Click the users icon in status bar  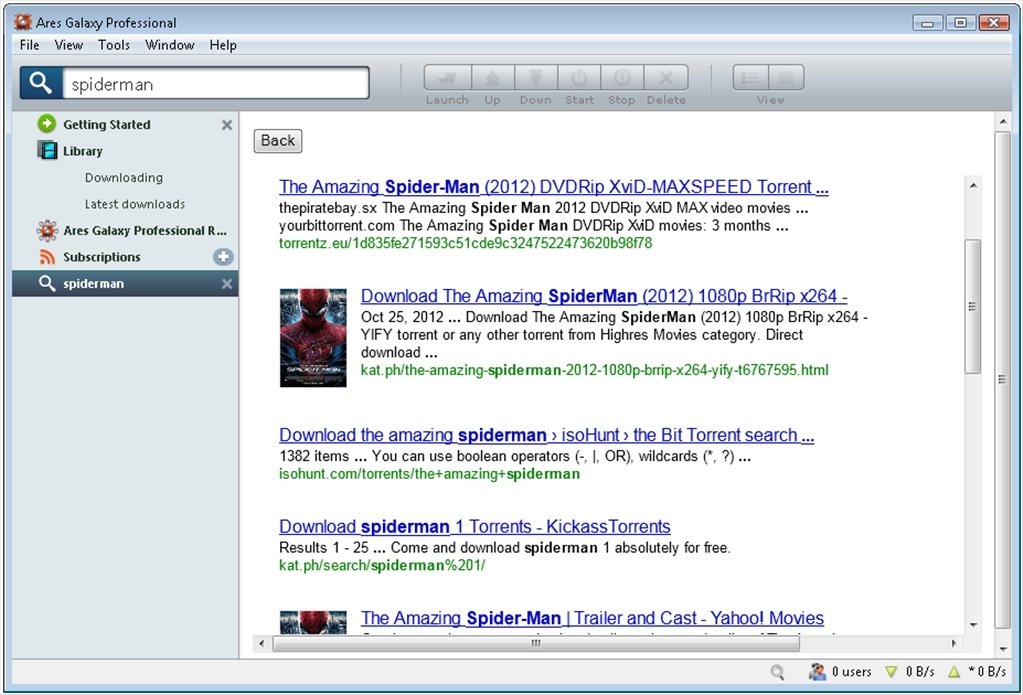click(x=817, y=672)
